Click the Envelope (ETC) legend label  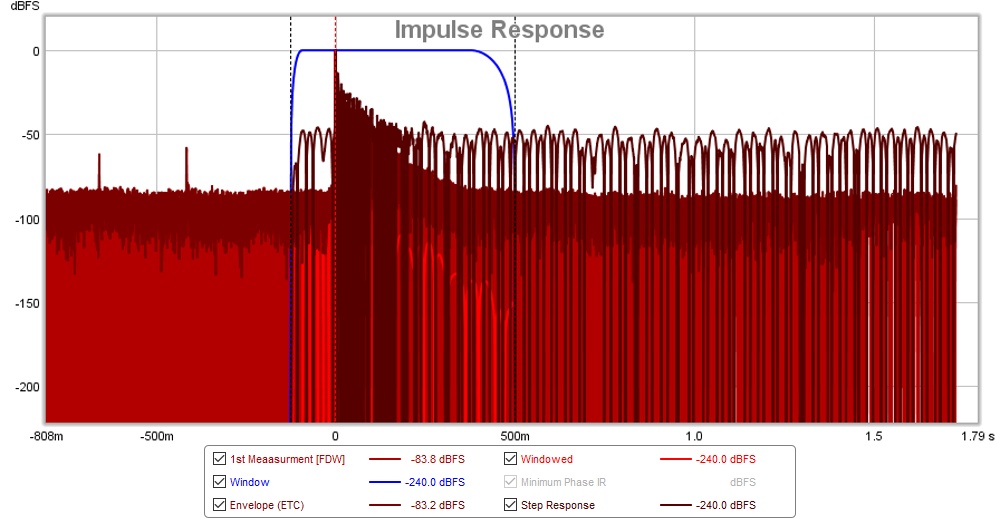tap(267, 505)
